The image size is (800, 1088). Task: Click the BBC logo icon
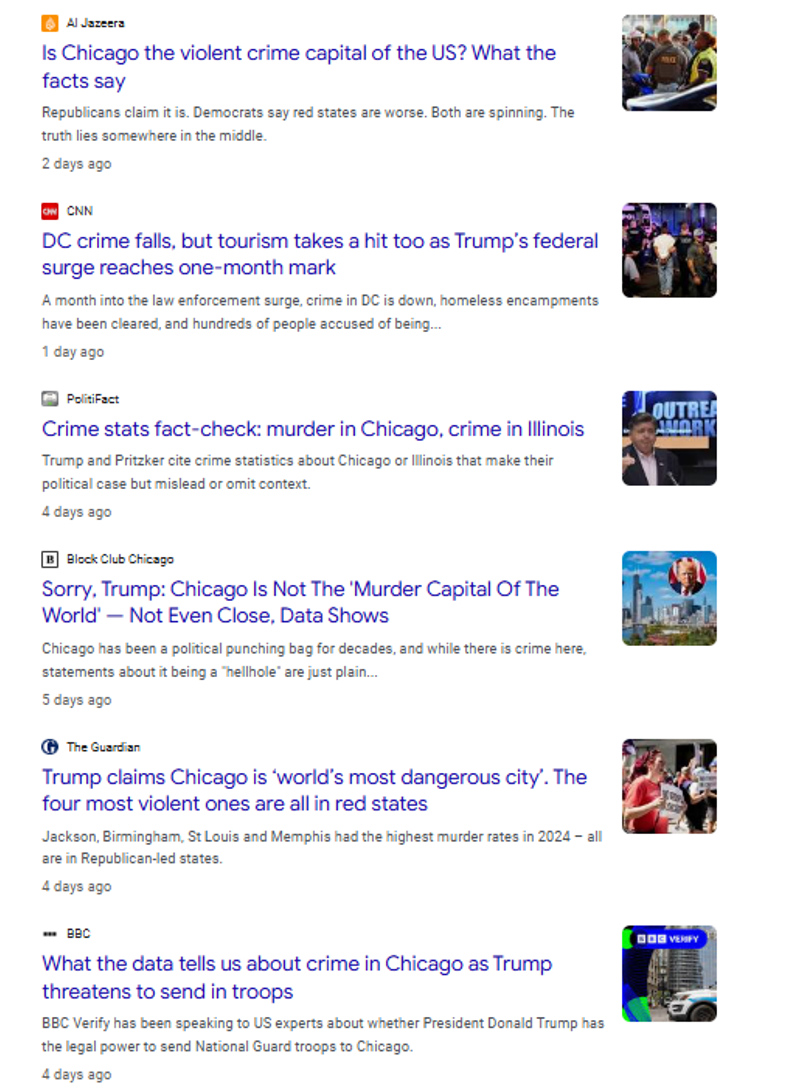[x=50, y=934]
